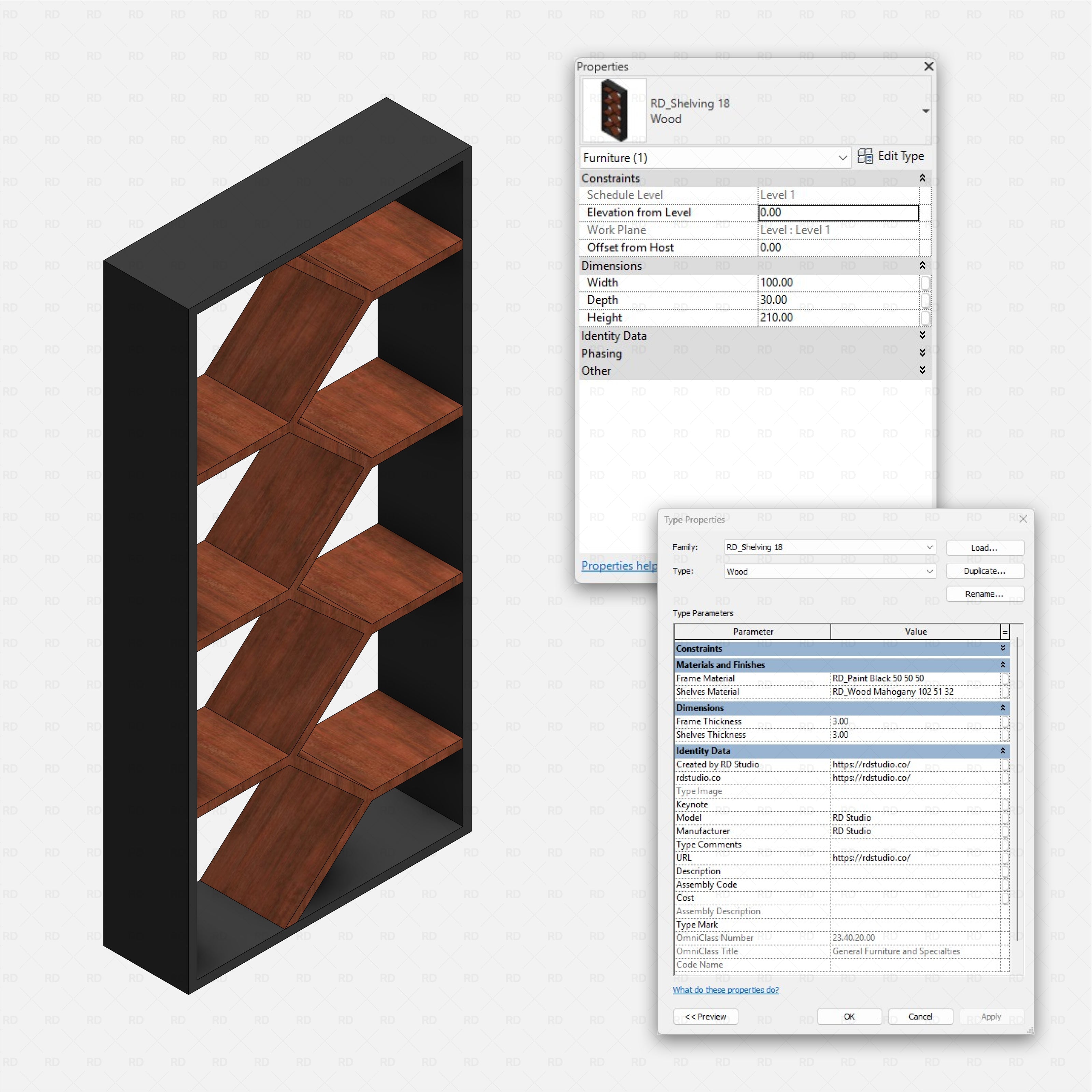The width and height of the screenshot is (1092, 1092).
Task: Click the Manufacturer value RD Studio
Action: [x=915, y=831]
